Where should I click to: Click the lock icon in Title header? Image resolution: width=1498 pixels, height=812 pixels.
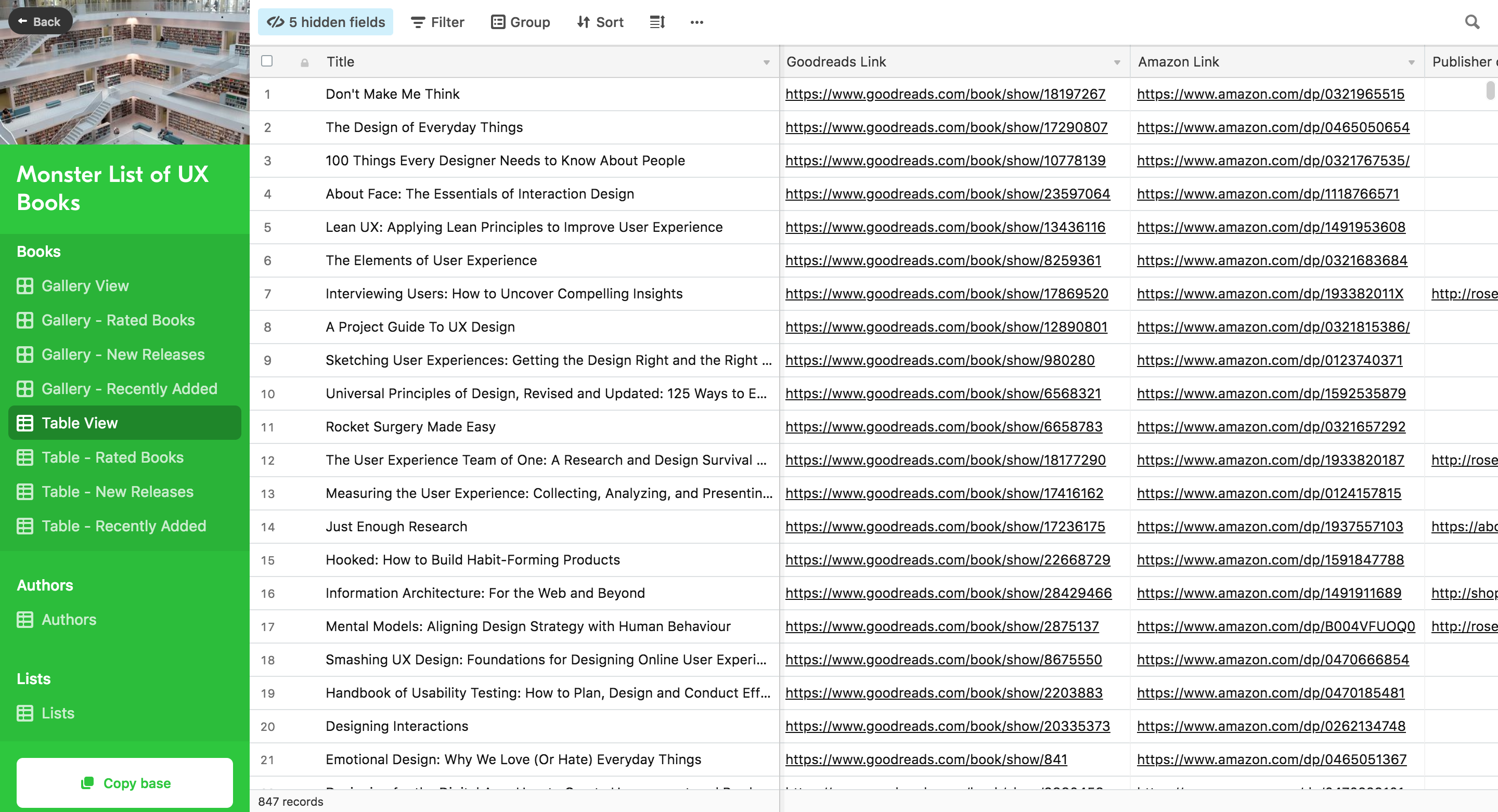pyautogui.click(x=304, y=62)
